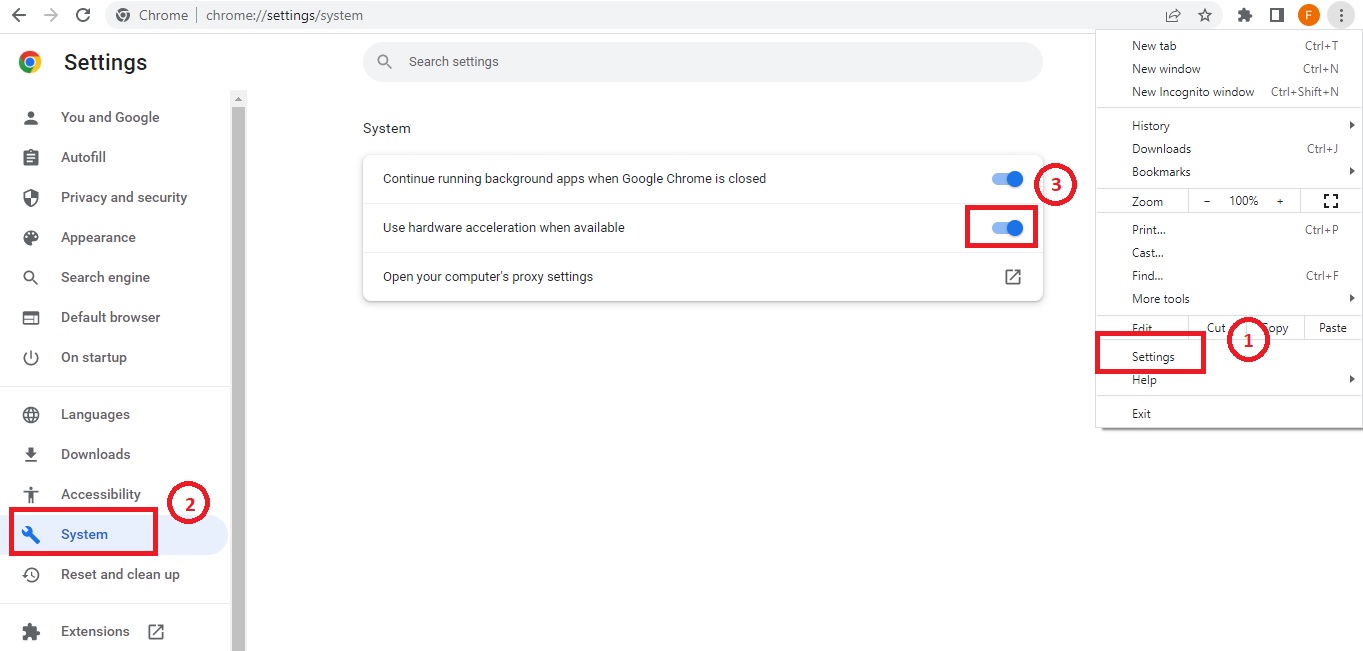Click the Privacy and security shield icon
The height and width of the screenshot is (651, 1363).
pyautogui.click(x=31, y=197)
